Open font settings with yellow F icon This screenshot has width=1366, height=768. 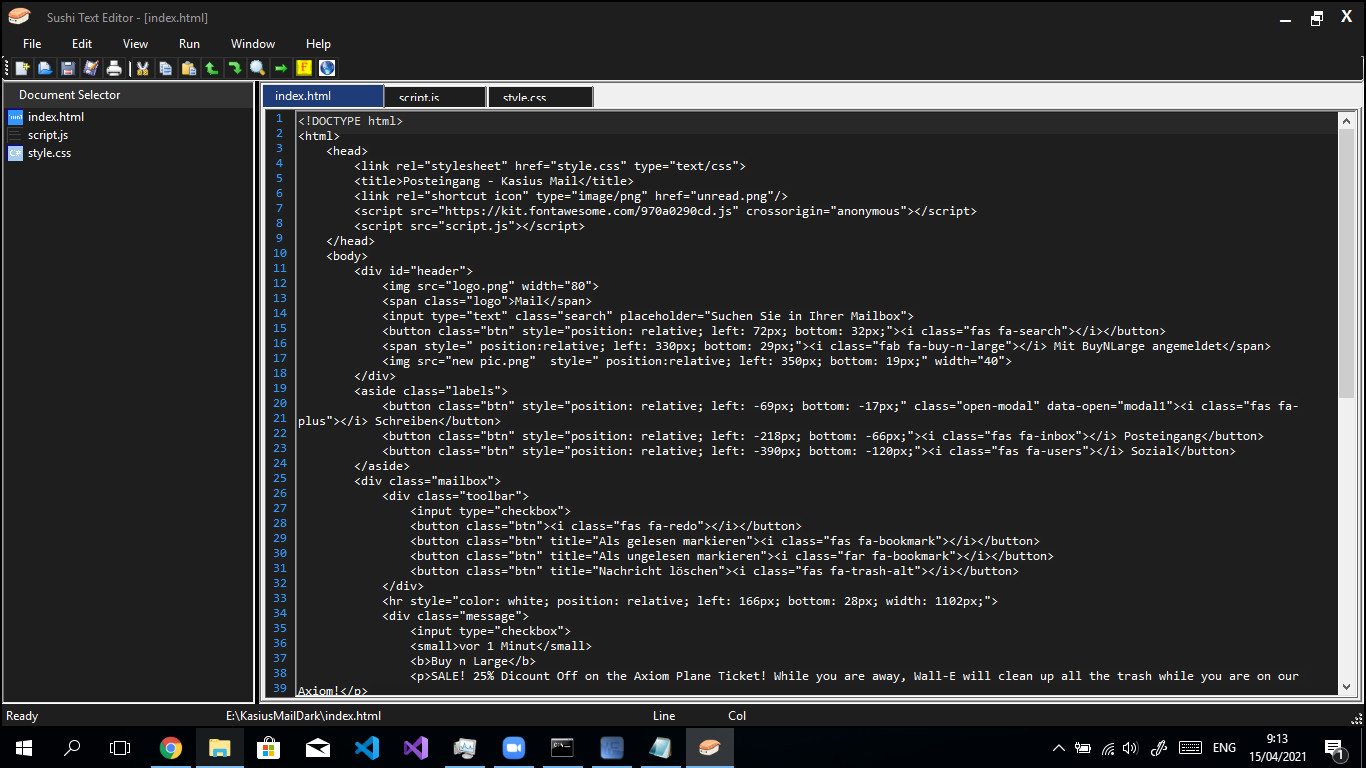[x=304, y=68]
